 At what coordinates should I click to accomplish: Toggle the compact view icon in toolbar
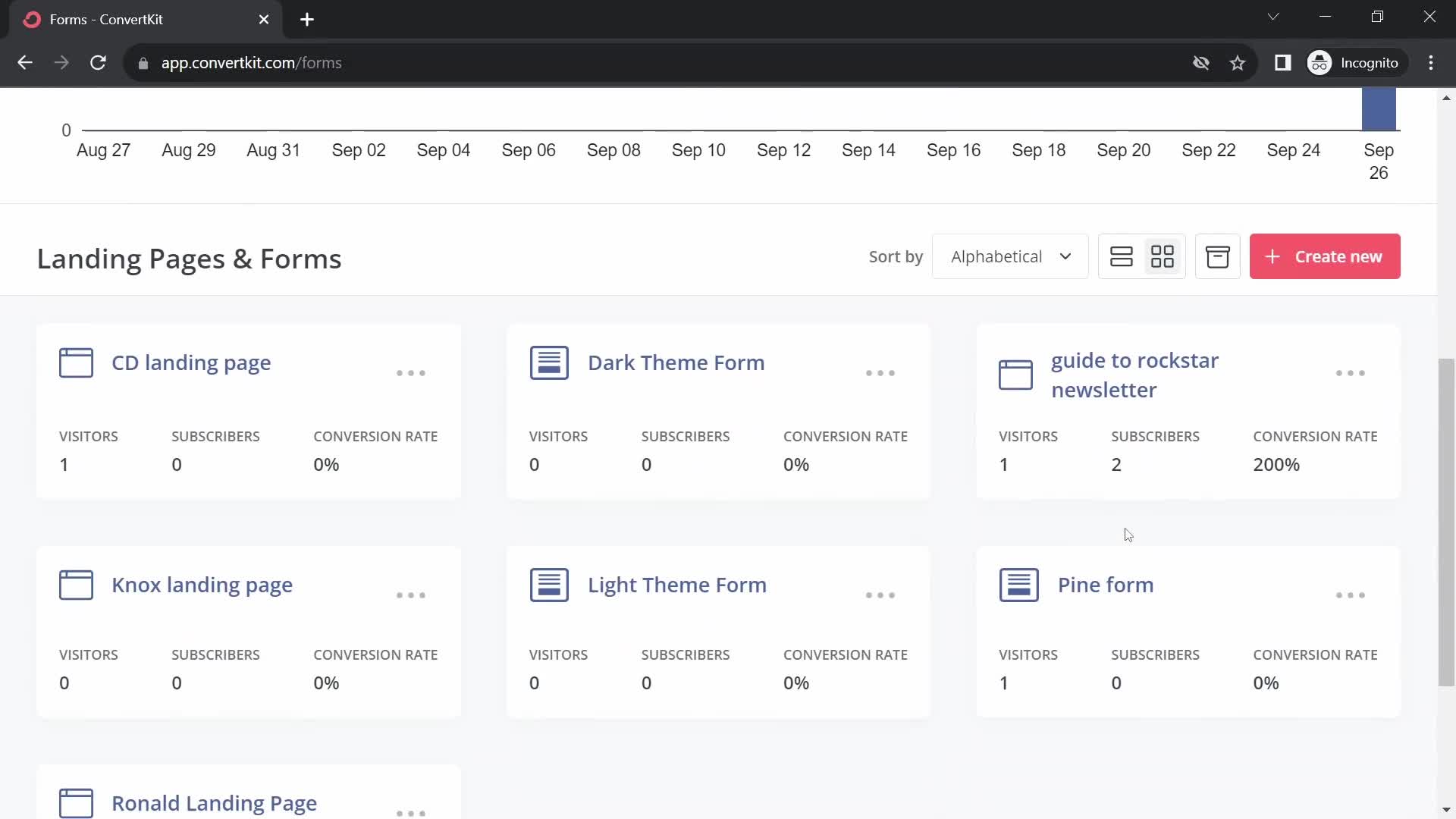click(1122, 257)
